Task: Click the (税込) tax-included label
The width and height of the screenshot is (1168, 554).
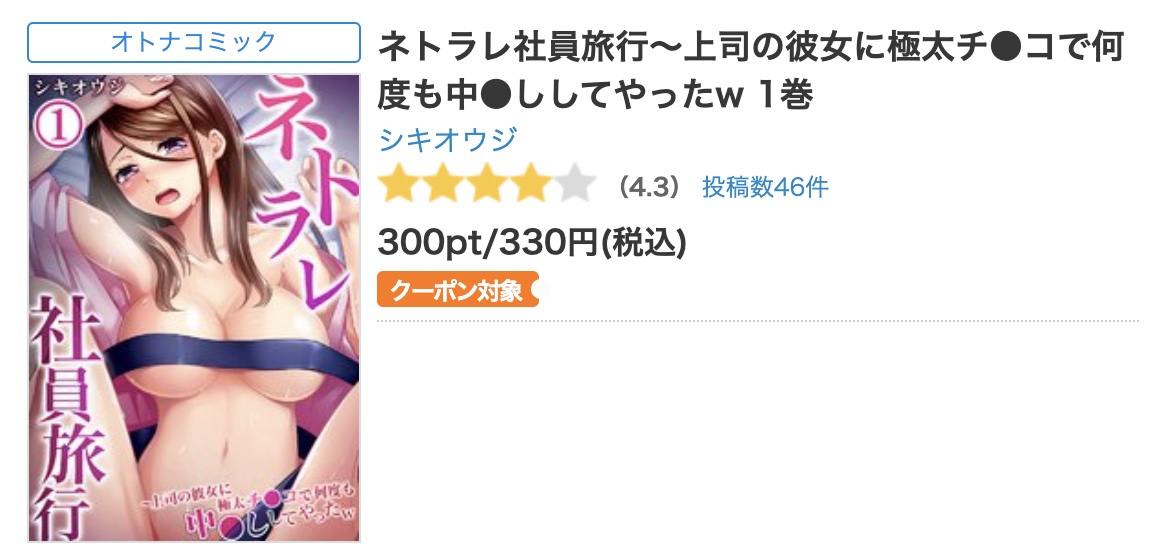Action: coord(643,242)
